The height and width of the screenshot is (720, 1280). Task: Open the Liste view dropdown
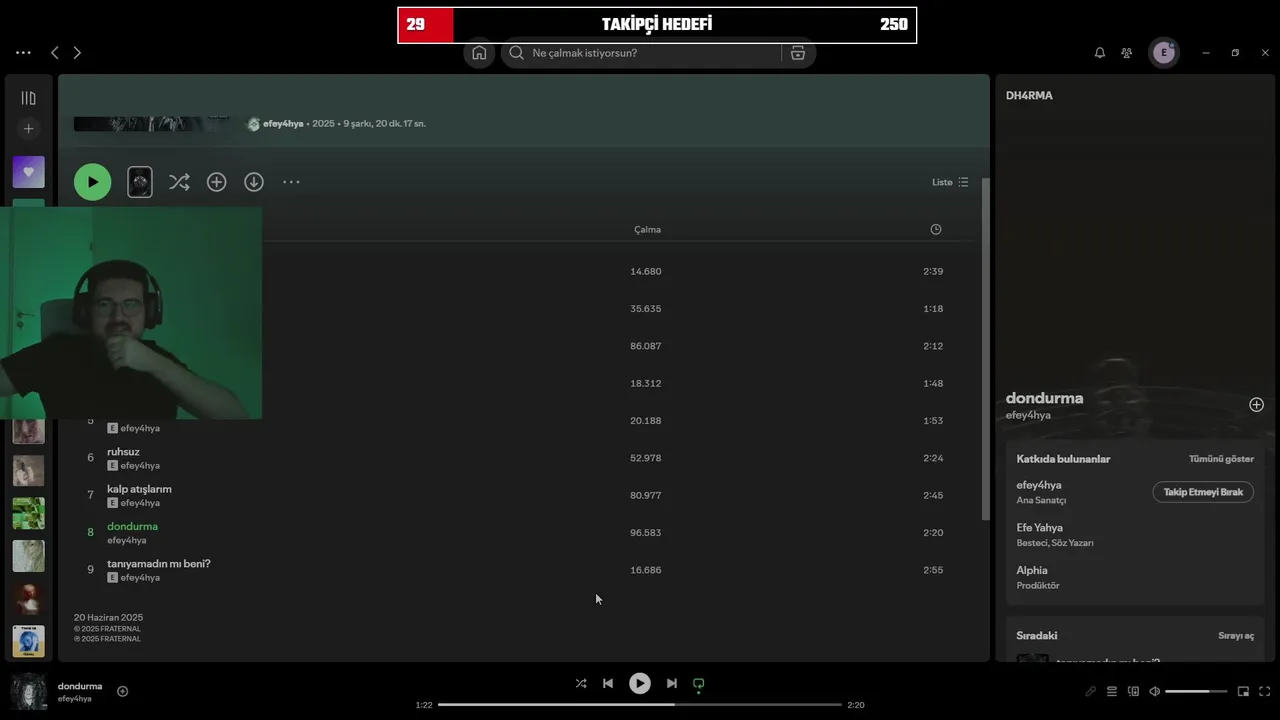(x=950, y=182)
